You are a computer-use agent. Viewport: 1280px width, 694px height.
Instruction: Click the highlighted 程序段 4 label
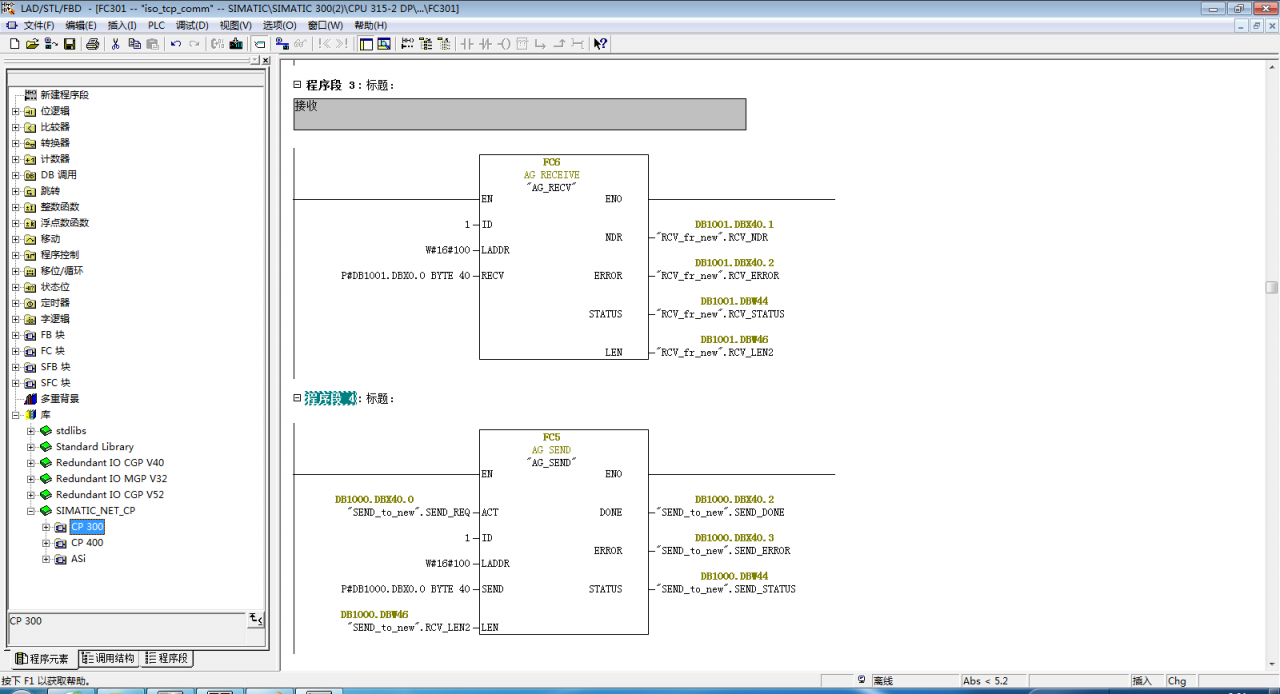point(331,398)
